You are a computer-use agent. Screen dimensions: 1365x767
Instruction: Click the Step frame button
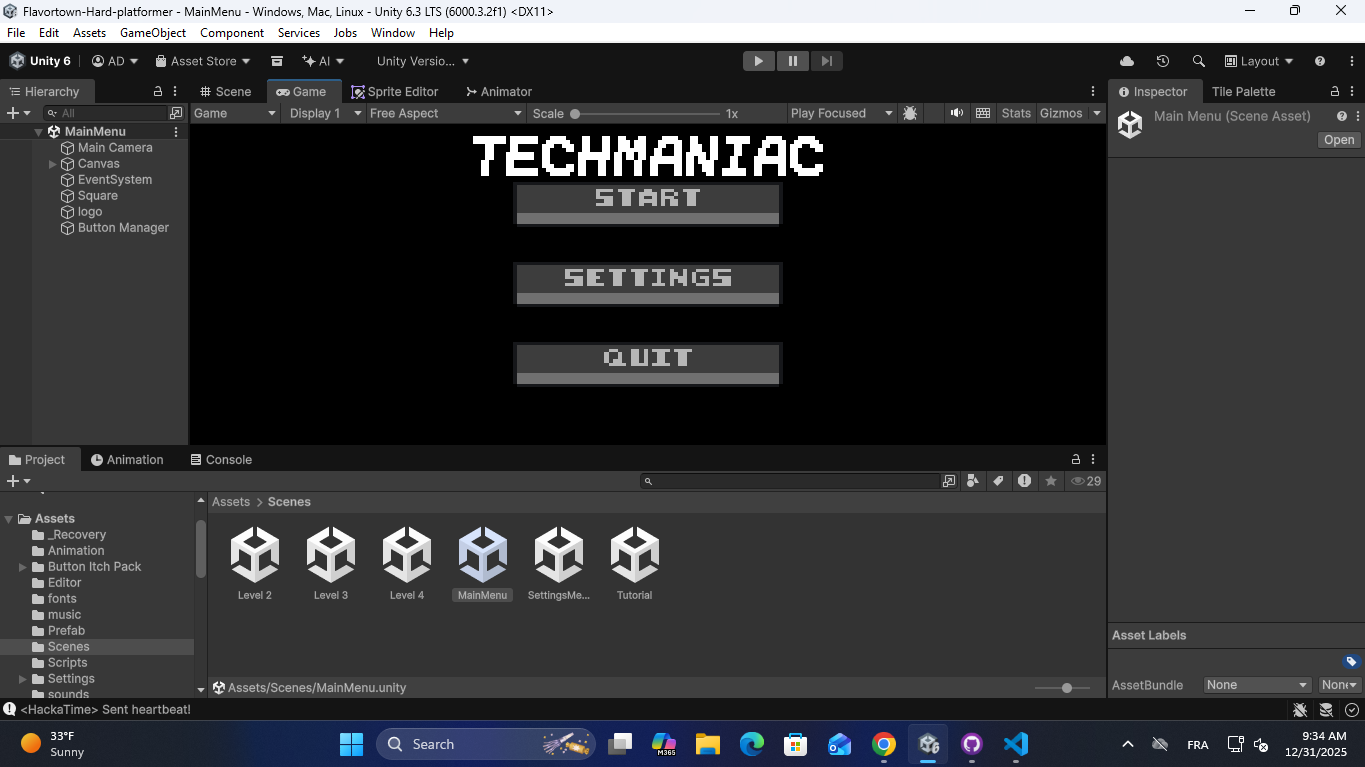[826, 61]
